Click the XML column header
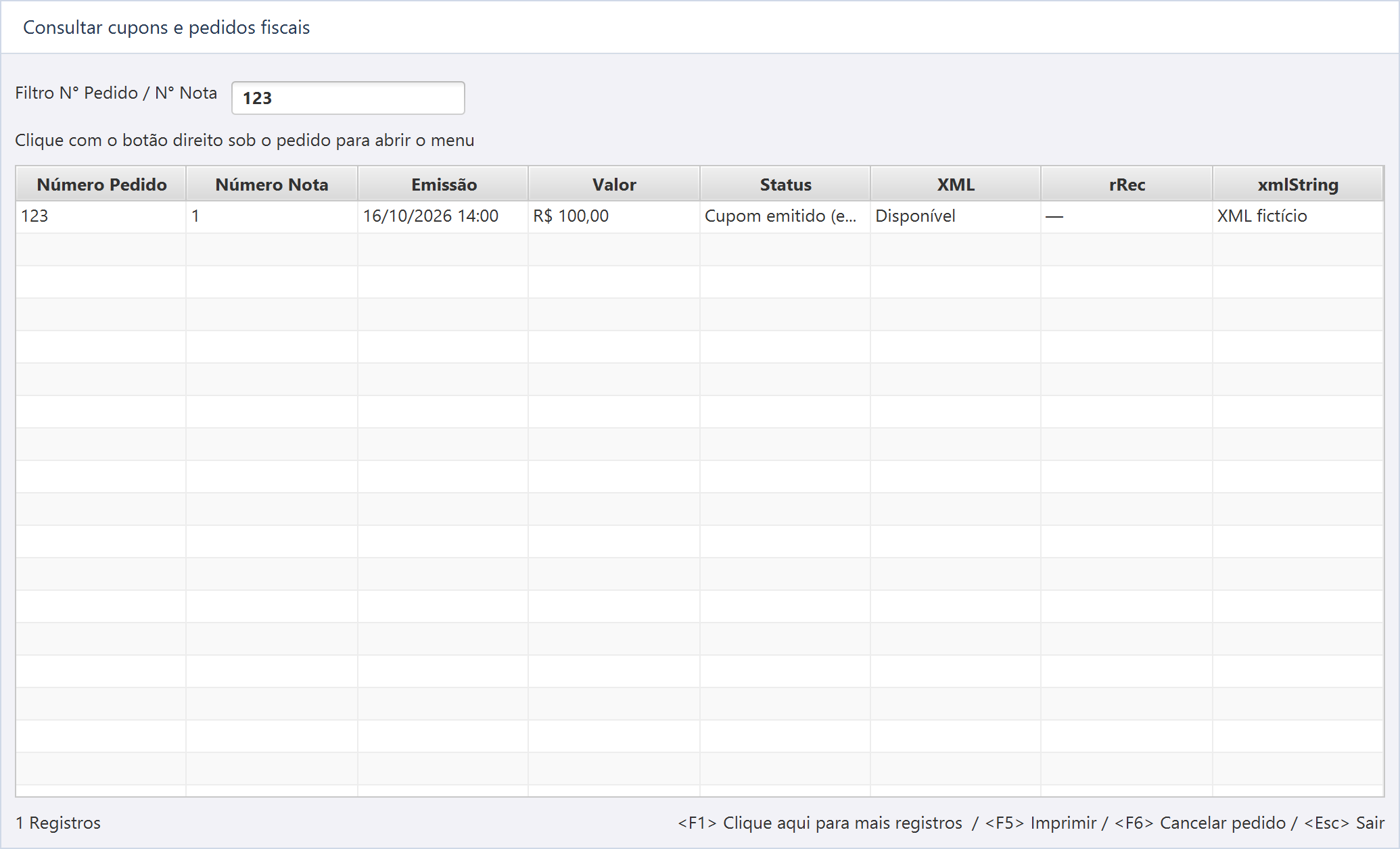The height and width of the screenshot is (849, 1400). coord(956,184)
